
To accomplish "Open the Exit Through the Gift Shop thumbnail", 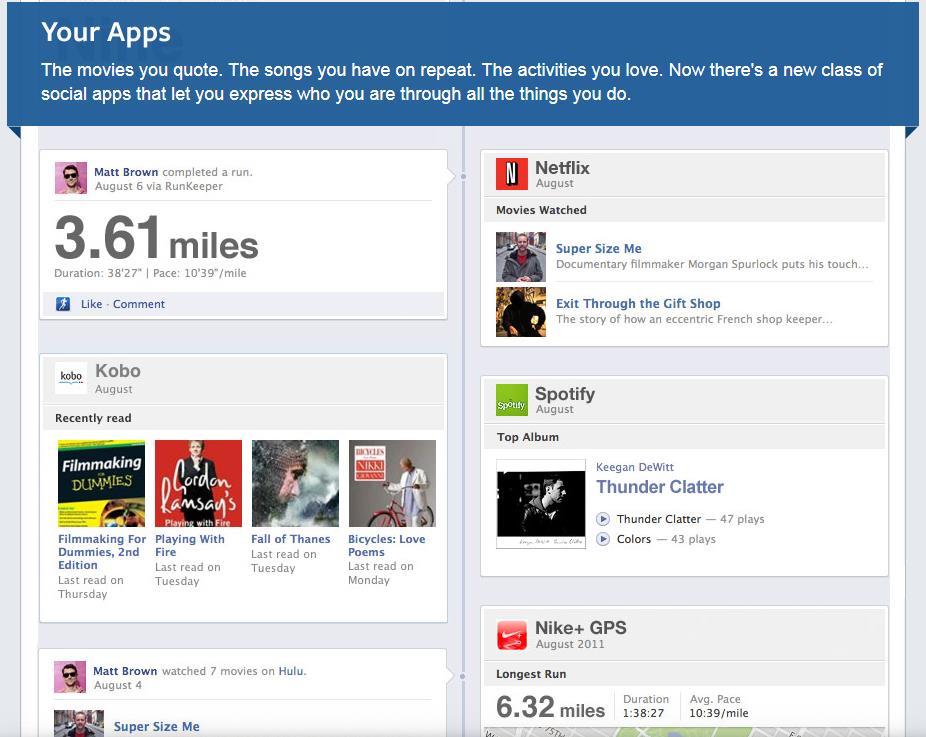I will [521, 312].
